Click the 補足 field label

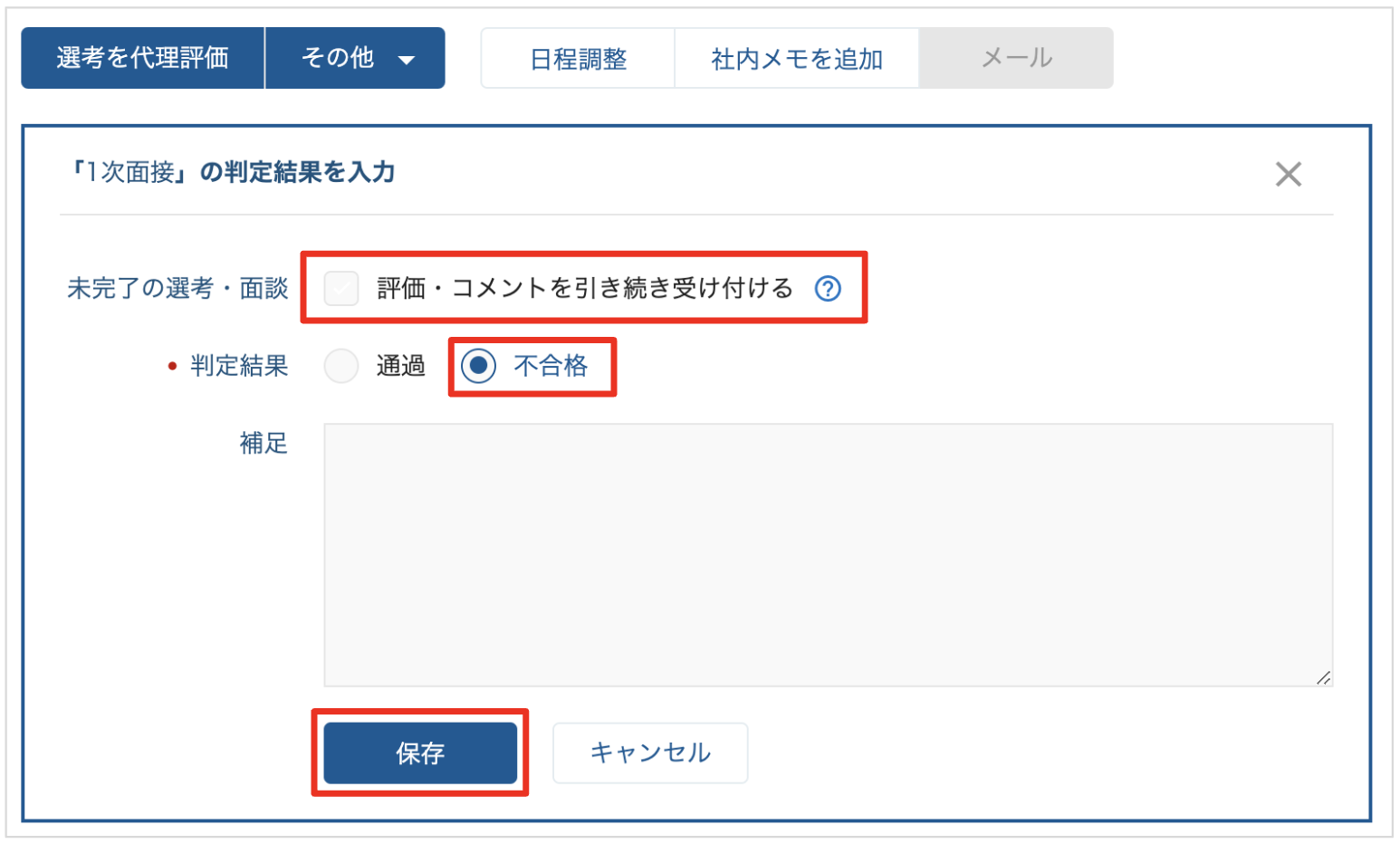click(x=264, y=443)
